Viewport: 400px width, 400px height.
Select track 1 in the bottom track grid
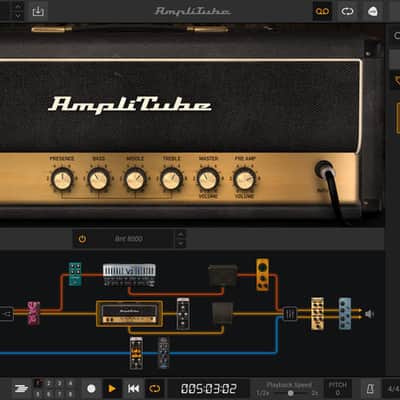pos(38,383)
